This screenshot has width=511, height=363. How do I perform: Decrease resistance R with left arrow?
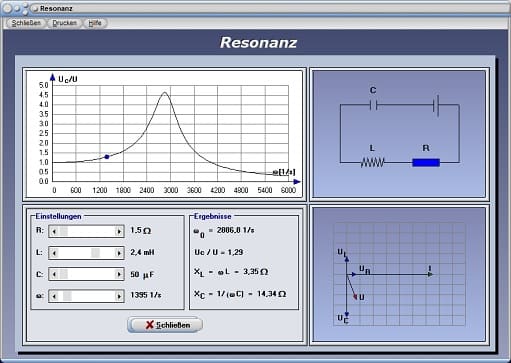(x=54, y=231)
